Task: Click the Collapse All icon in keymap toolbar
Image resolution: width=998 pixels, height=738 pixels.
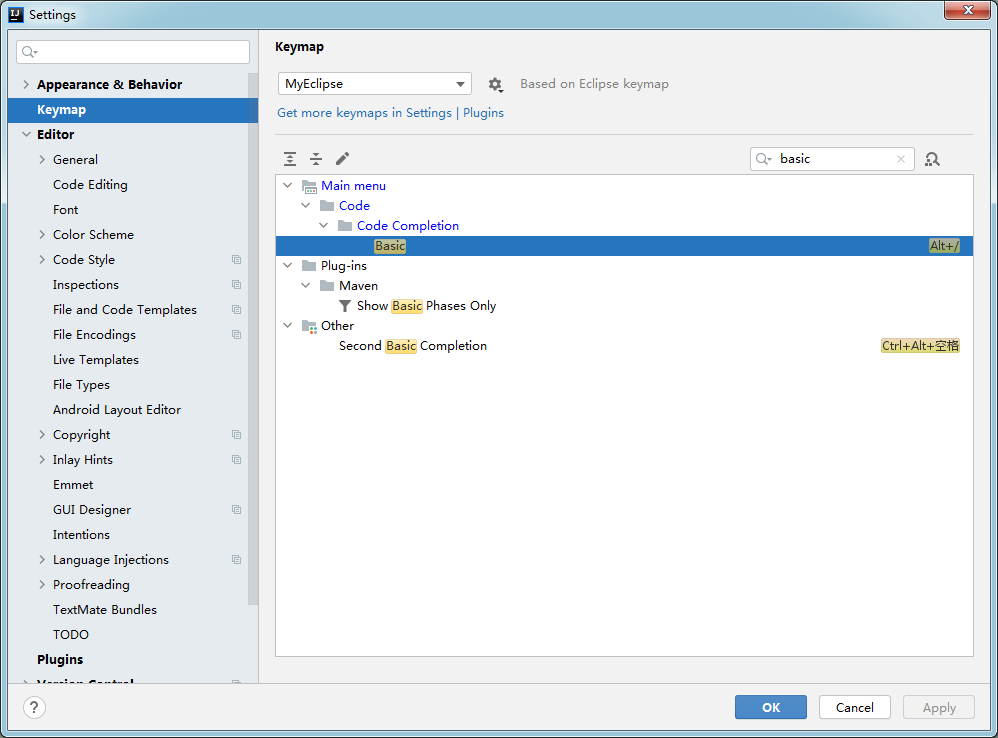Action: pos(316,159)
